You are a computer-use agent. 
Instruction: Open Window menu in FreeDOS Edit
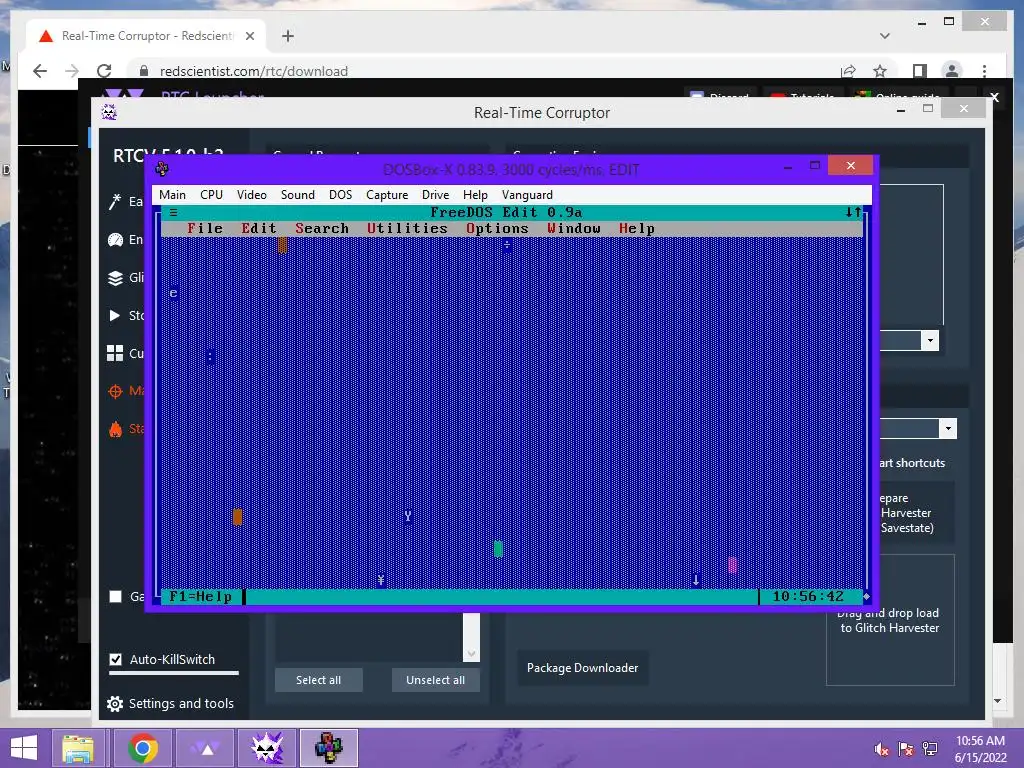coord(574,229)
